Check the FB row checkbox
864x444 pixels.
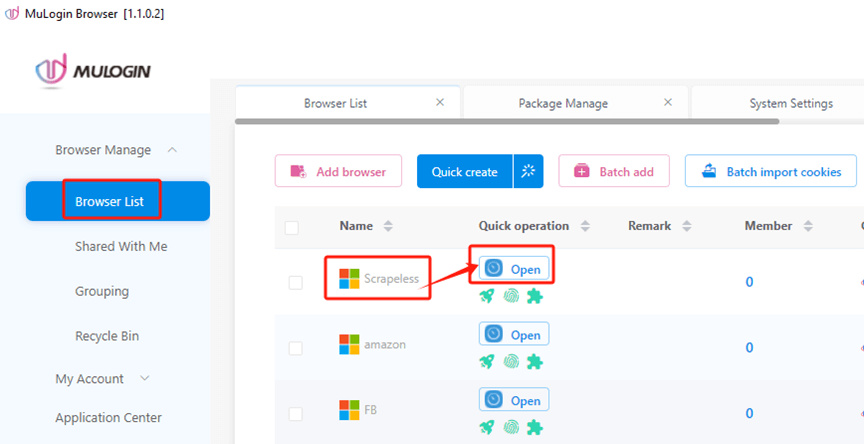click(x=296, y=414)
